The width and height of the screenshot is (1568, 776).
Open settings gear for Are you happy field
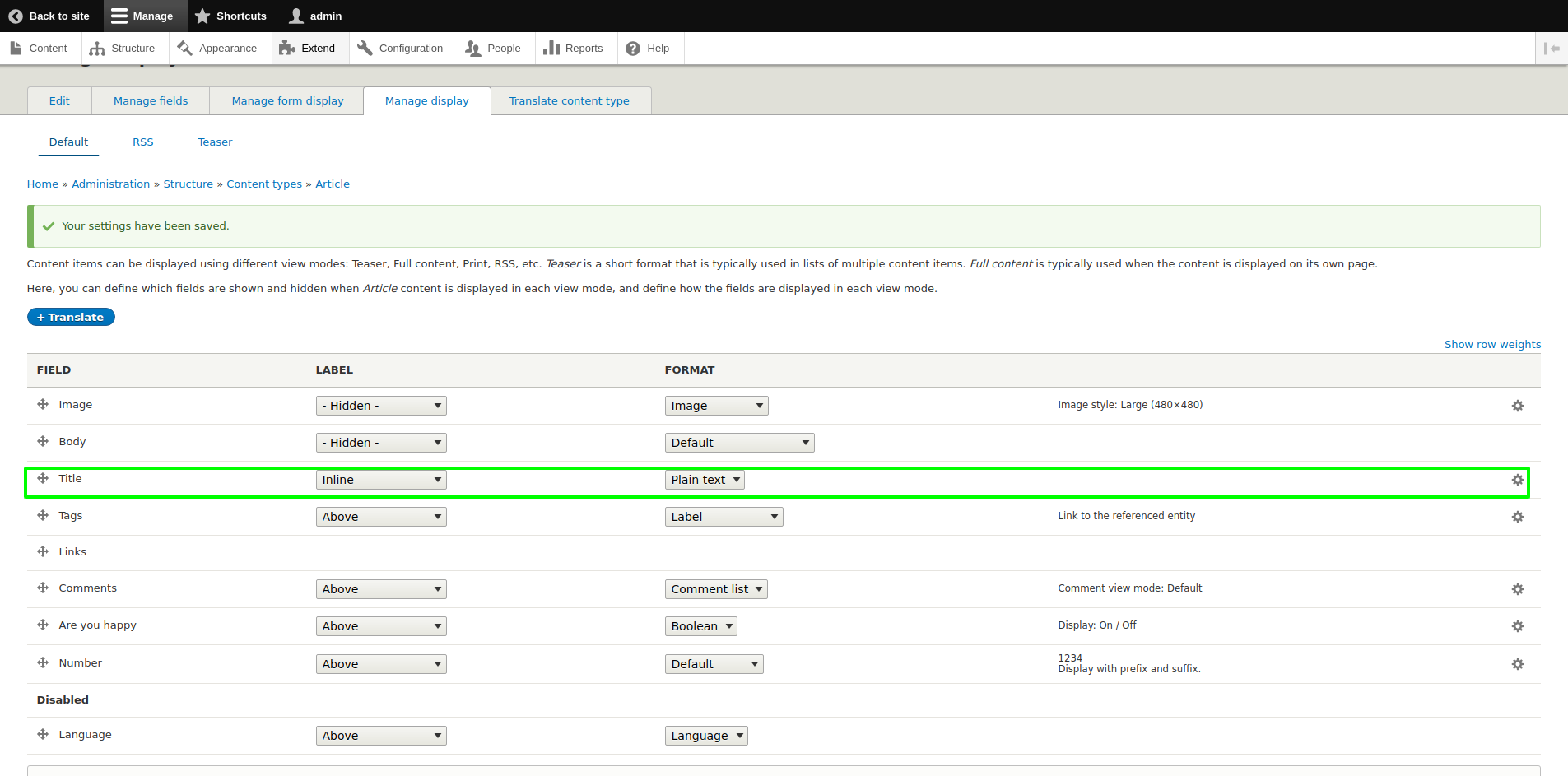coord(1518,625)
